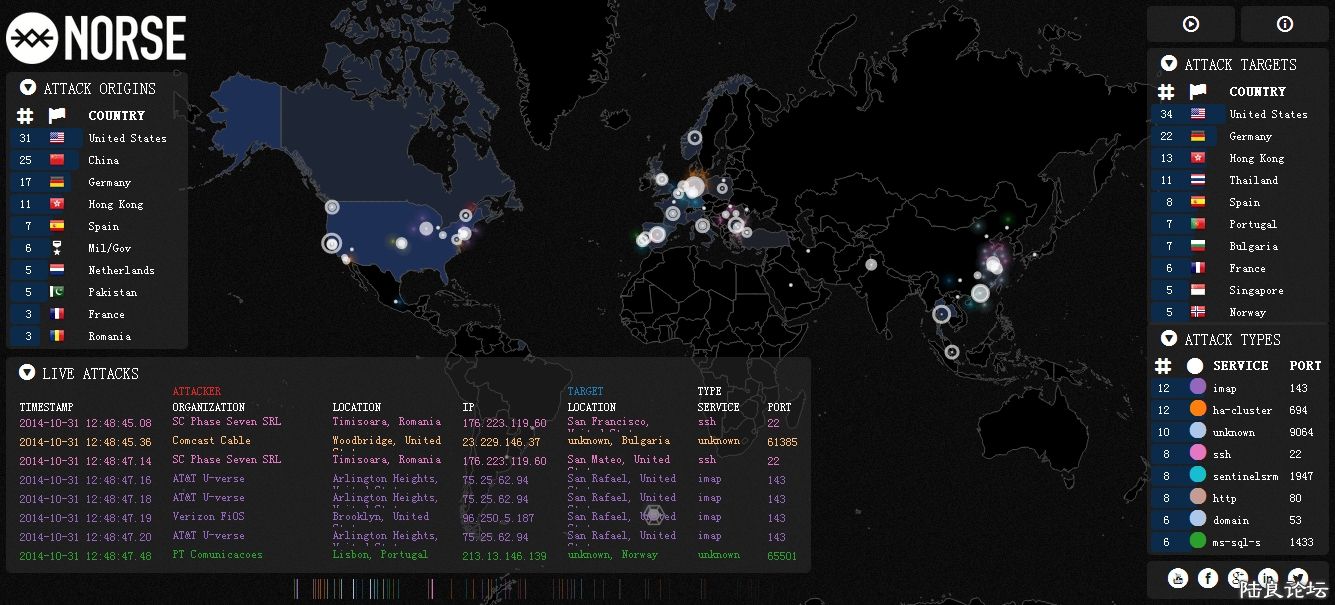Click the YouTube icon in social bar
1335x605 pixels.
1178,578
